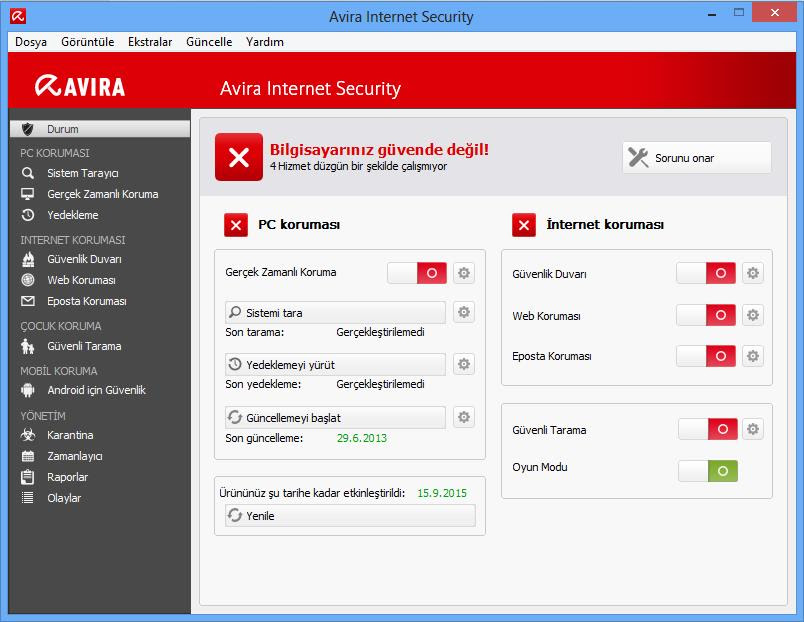Click the Eposta Koruması envelope icon in sidebar
The height and width of the screenshot is (622, 804).
(28, 301)
